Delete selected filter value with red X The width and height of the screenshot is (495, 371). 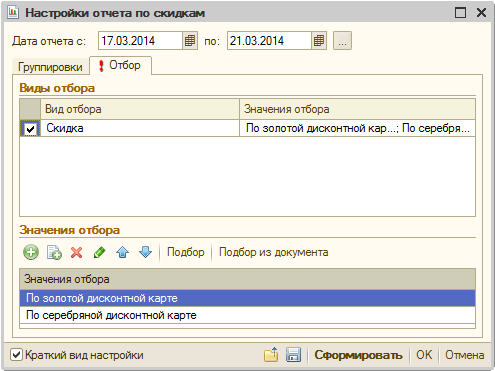pyautogui.click(x=76, y=252)
